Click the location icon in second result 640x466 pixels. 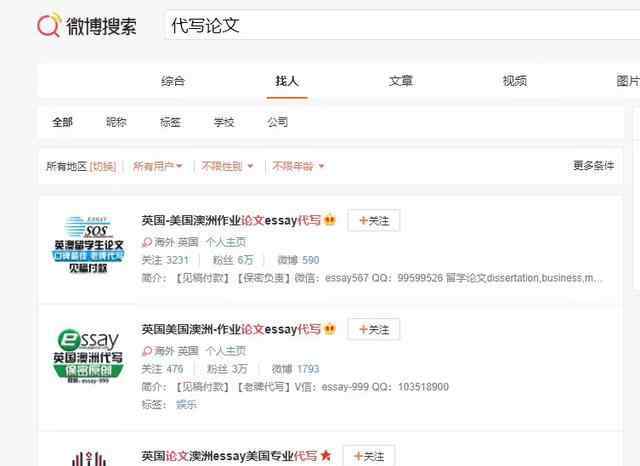click(147, 351)
